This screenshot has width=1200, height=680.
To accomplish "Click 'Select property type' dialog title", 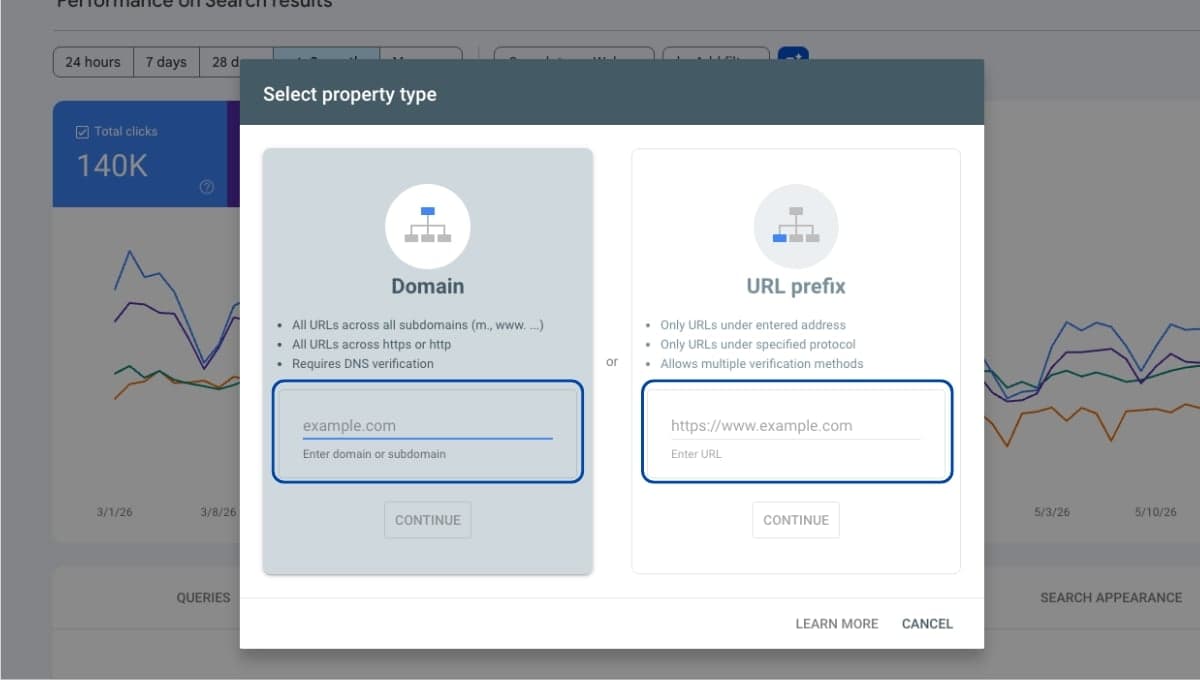I will click(x=350, y=95).
